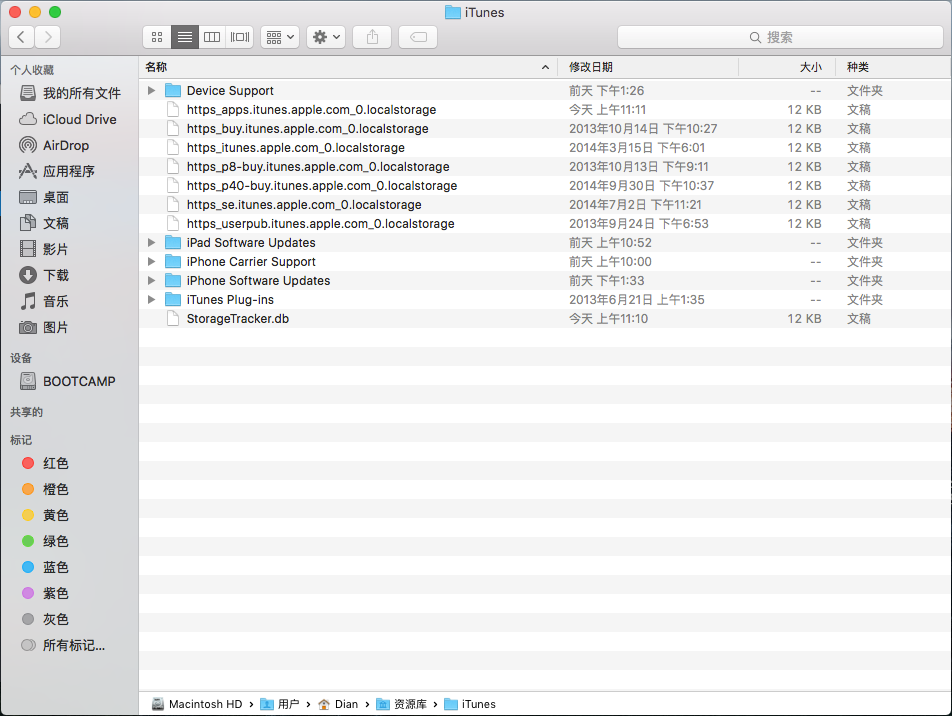This screenshot has height=716, width=952.
Task: Switch to column view in toolbar
Action: tap(212, 37)
